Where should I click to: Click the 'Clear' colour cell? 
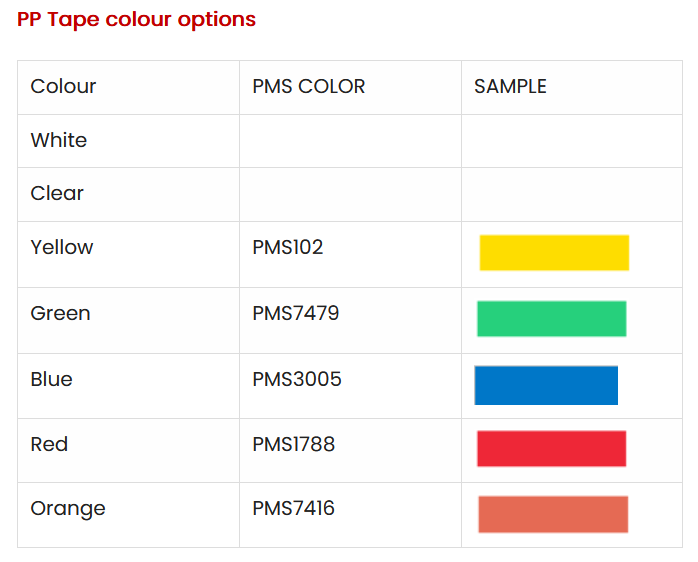(x=58, y=194)
